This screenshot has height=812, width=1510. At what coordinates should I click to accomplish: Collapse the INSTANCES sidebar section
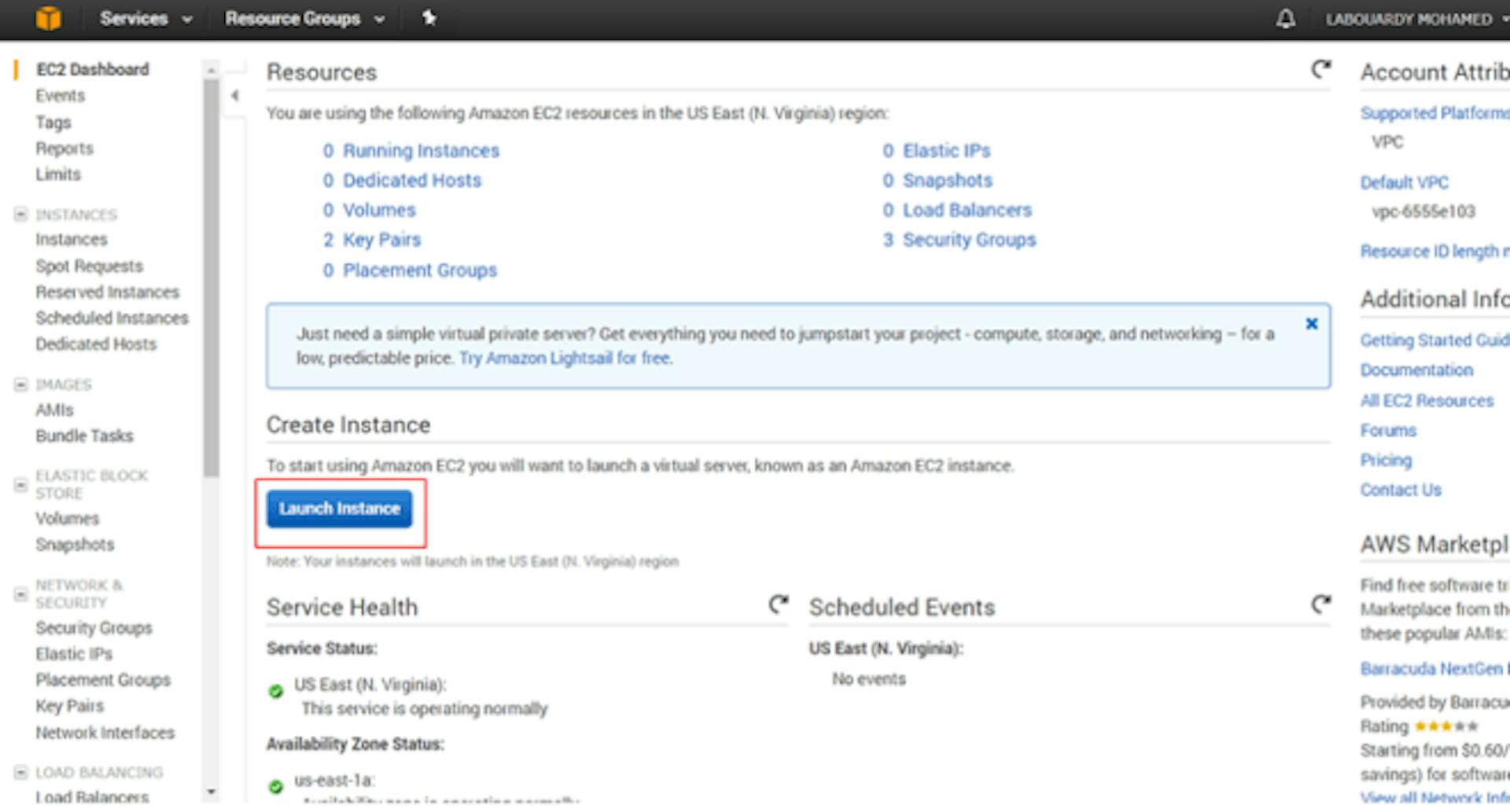coord(20,215)
